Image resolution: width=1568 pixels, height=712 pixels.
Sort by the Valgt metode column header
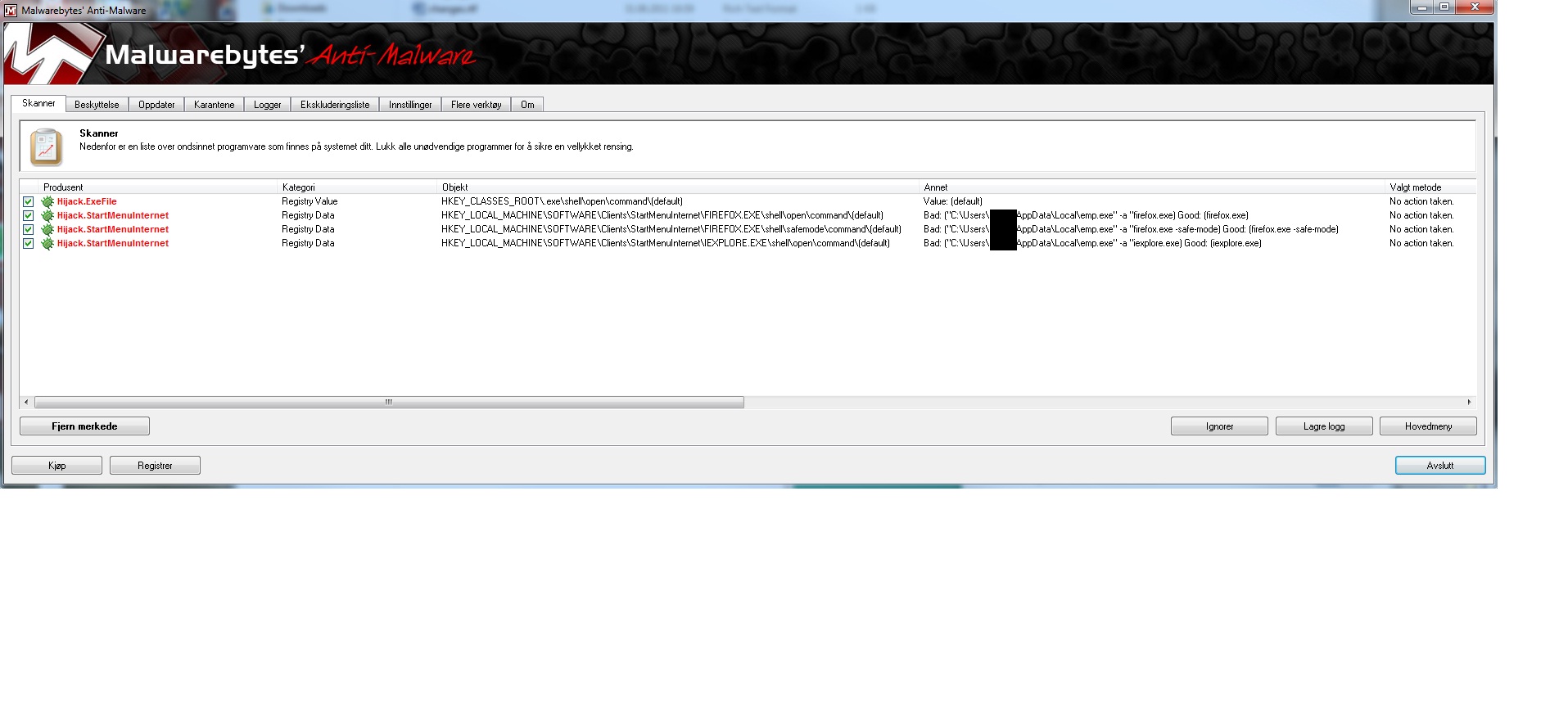(1430, 187)
